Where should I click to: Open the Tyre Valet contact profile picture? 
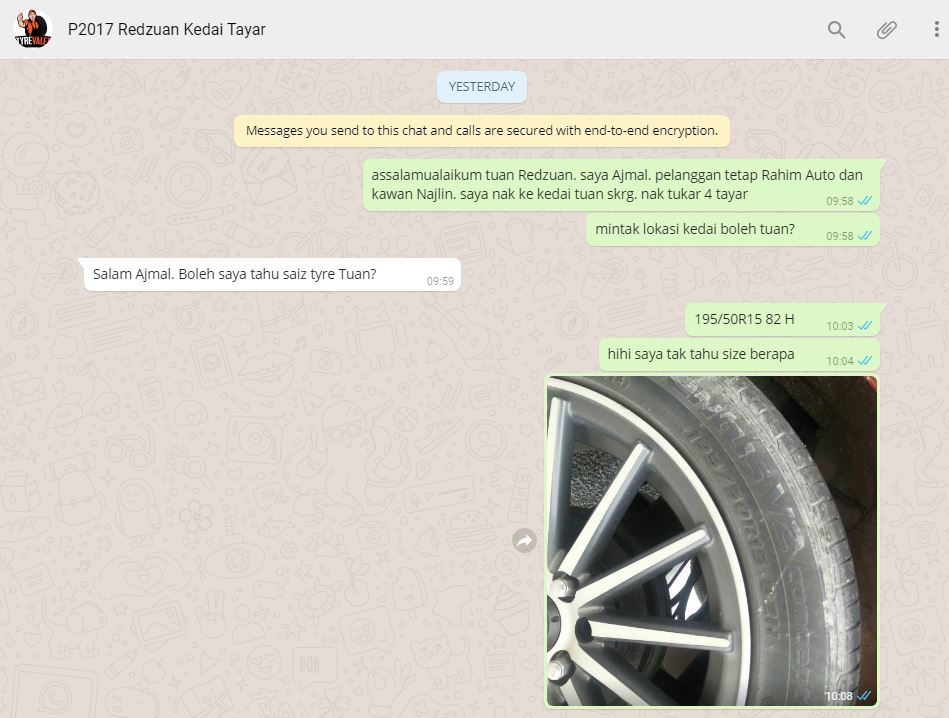point(33,29)
